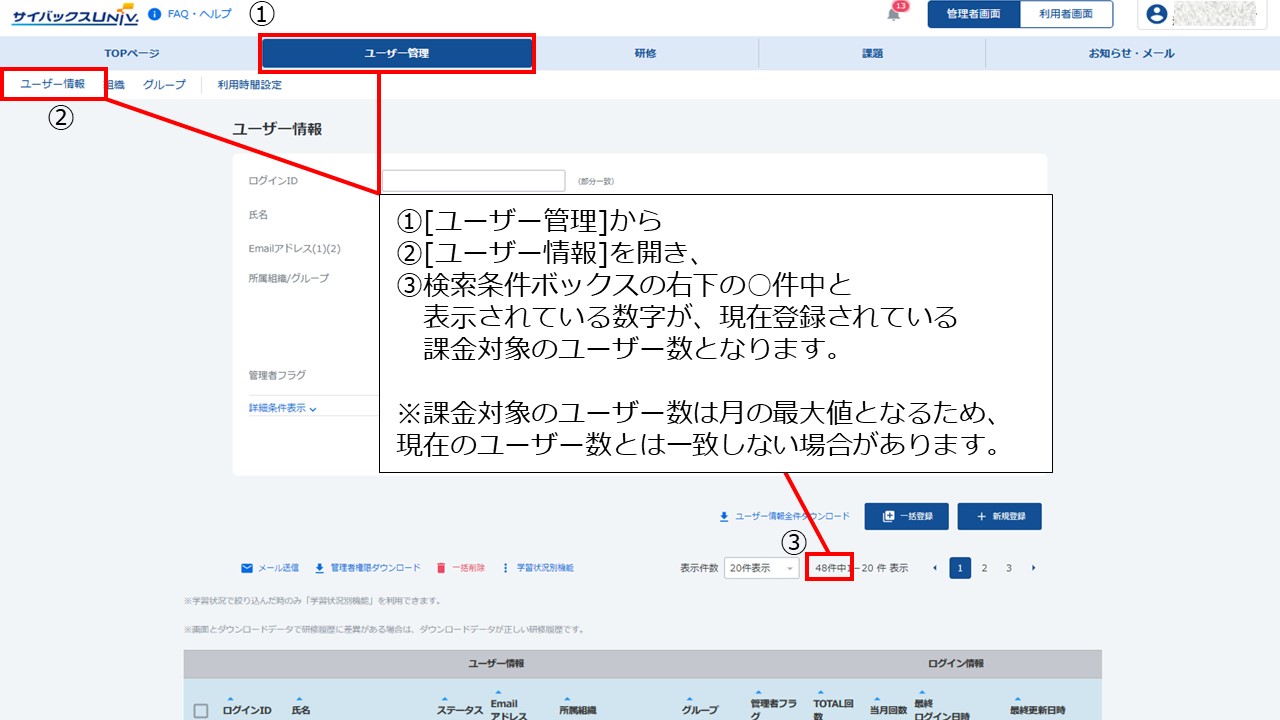The height and width of the screenshot is (720, 1280).
Task: Click the 一括削除 trash action
Action: click(460, 568)
